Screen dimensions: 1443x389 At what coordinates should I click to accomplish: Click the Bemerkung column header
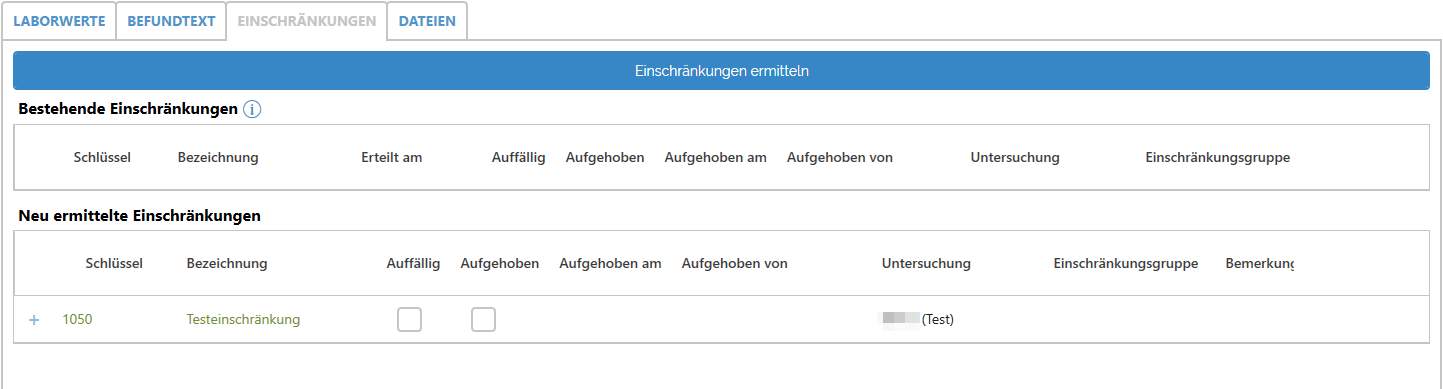(1260, 264)
